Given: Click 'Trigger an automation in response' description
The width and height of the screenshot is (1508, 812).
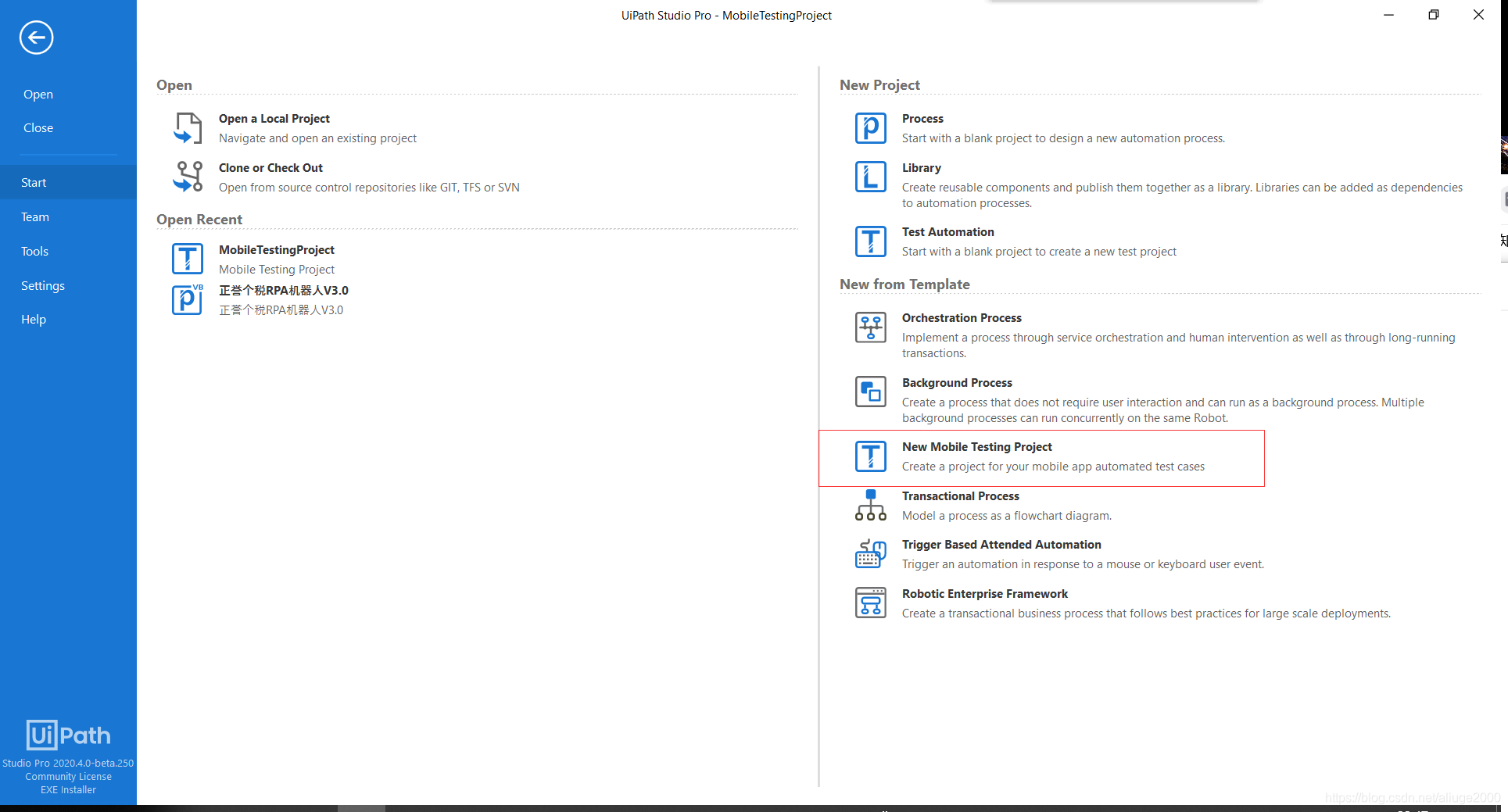Looking at the screenshot, I should pyautogui.click(x=1083, y=564).
